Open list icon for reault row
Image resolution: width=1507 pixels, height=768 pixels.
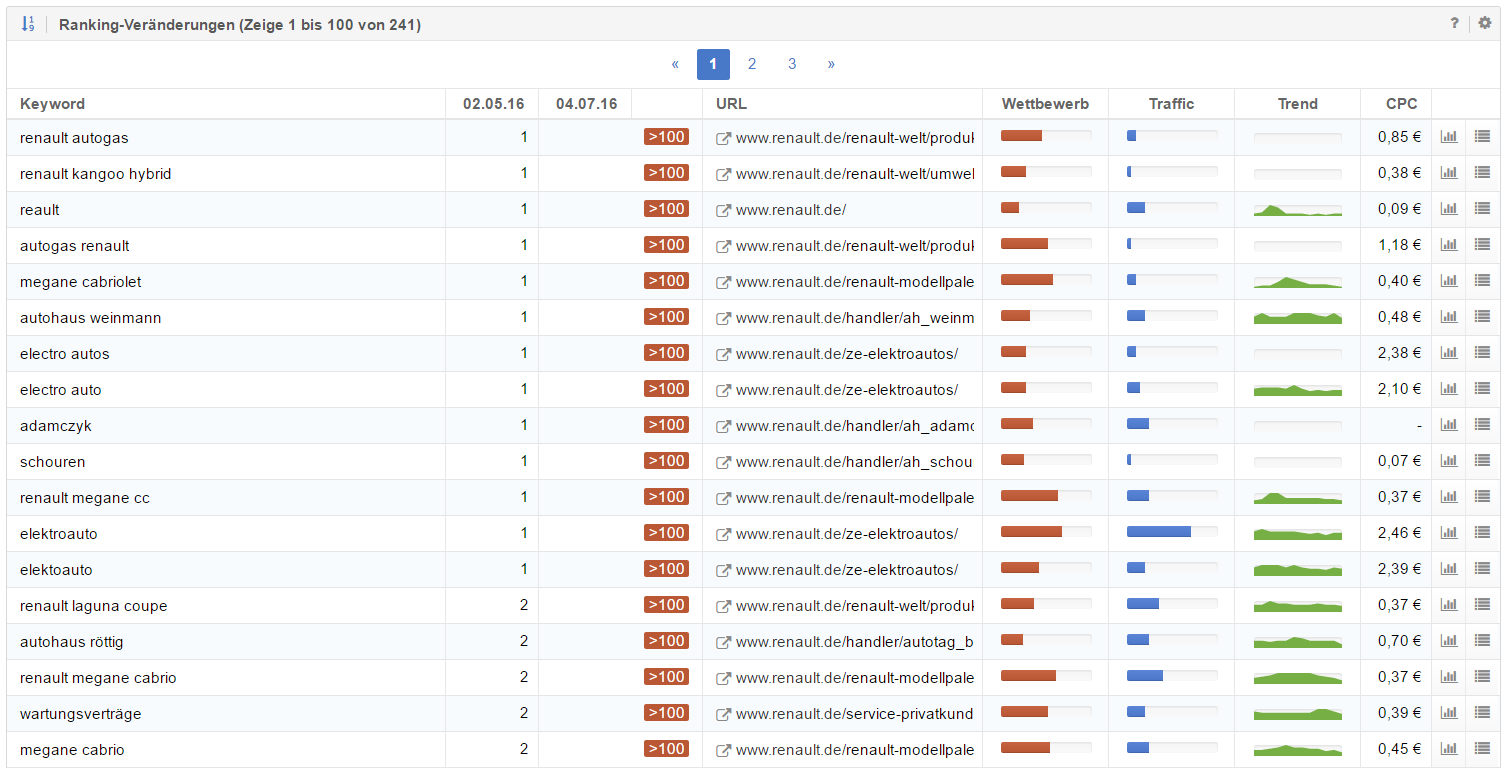point(1482,209)
